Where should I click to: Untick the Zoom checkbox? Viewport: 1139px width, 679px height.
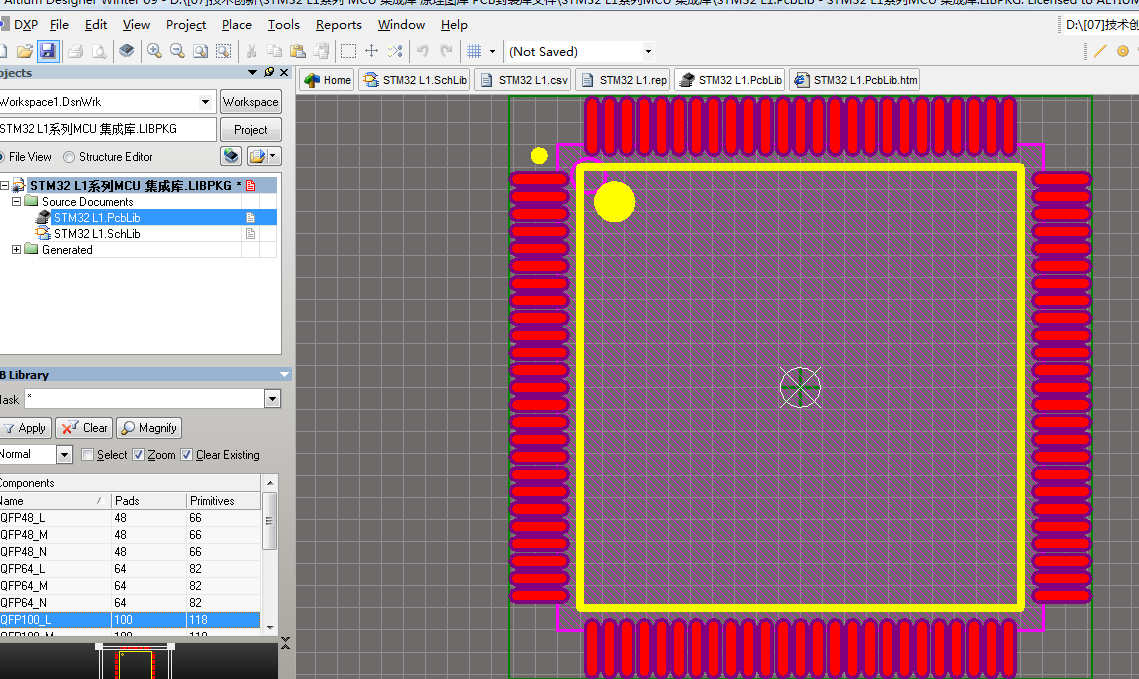coord(139,455)
